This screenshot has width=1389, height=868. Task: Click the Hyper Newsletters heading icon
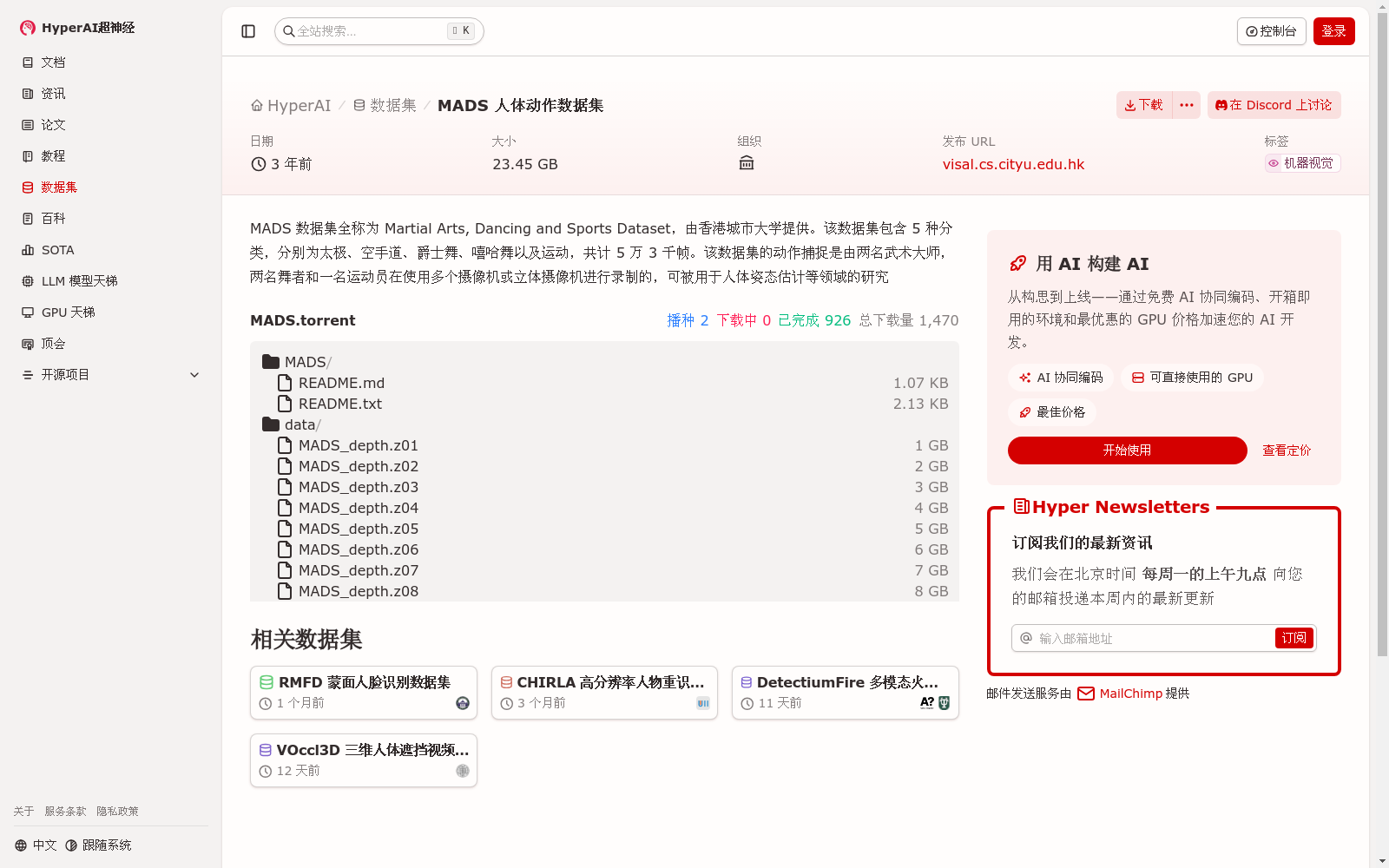(x=1021, y=506)
